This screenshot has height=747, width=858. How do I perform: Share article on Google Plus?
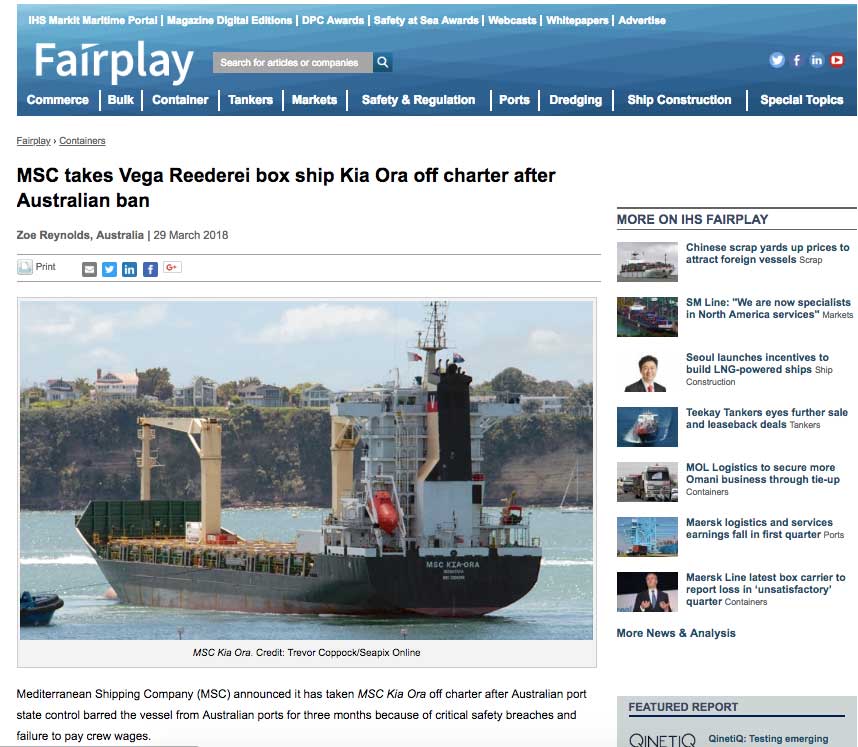point(172,268)
